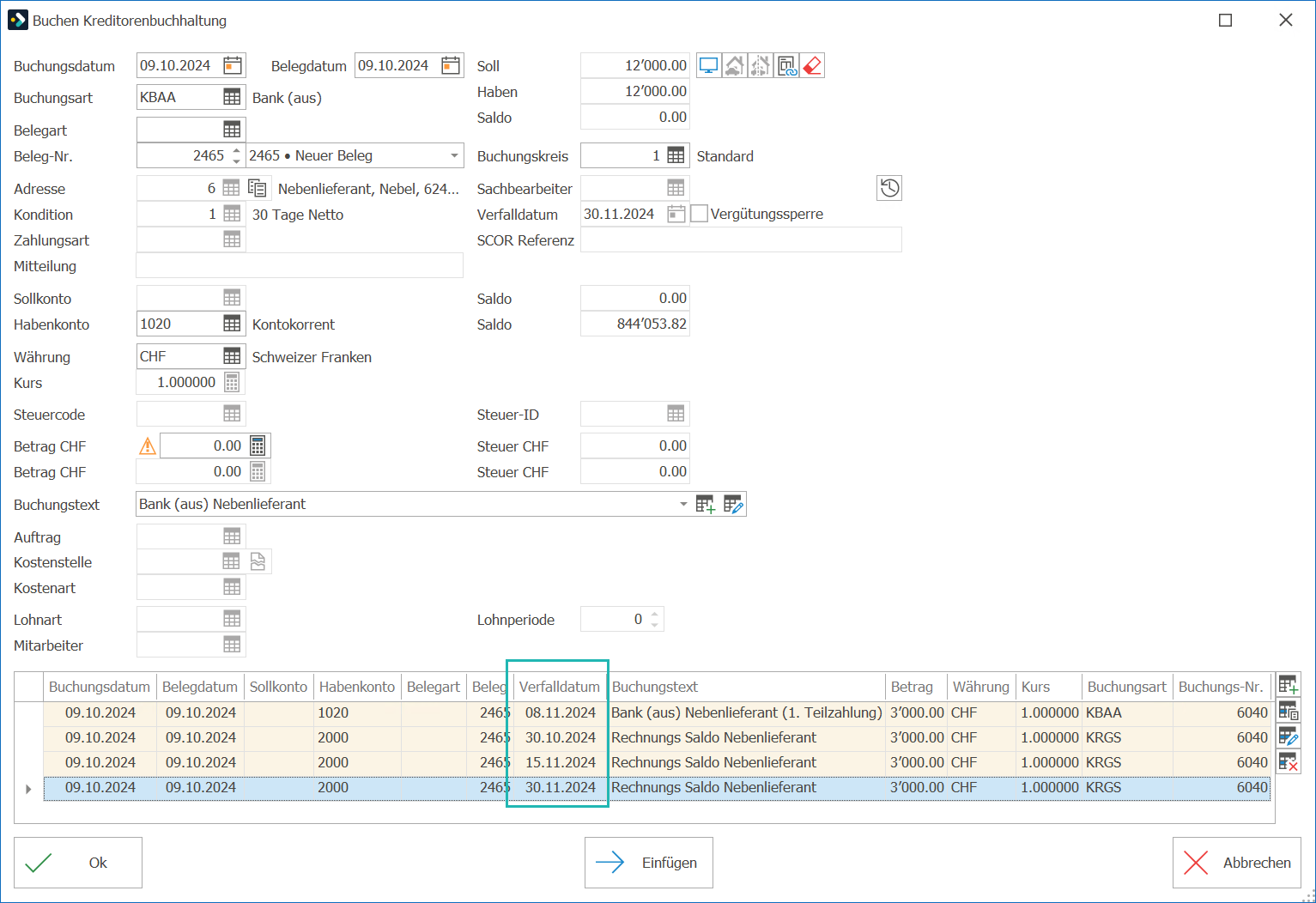Click the Einfügen button
Screen dimensions: 1316x903
pos(649,863)
